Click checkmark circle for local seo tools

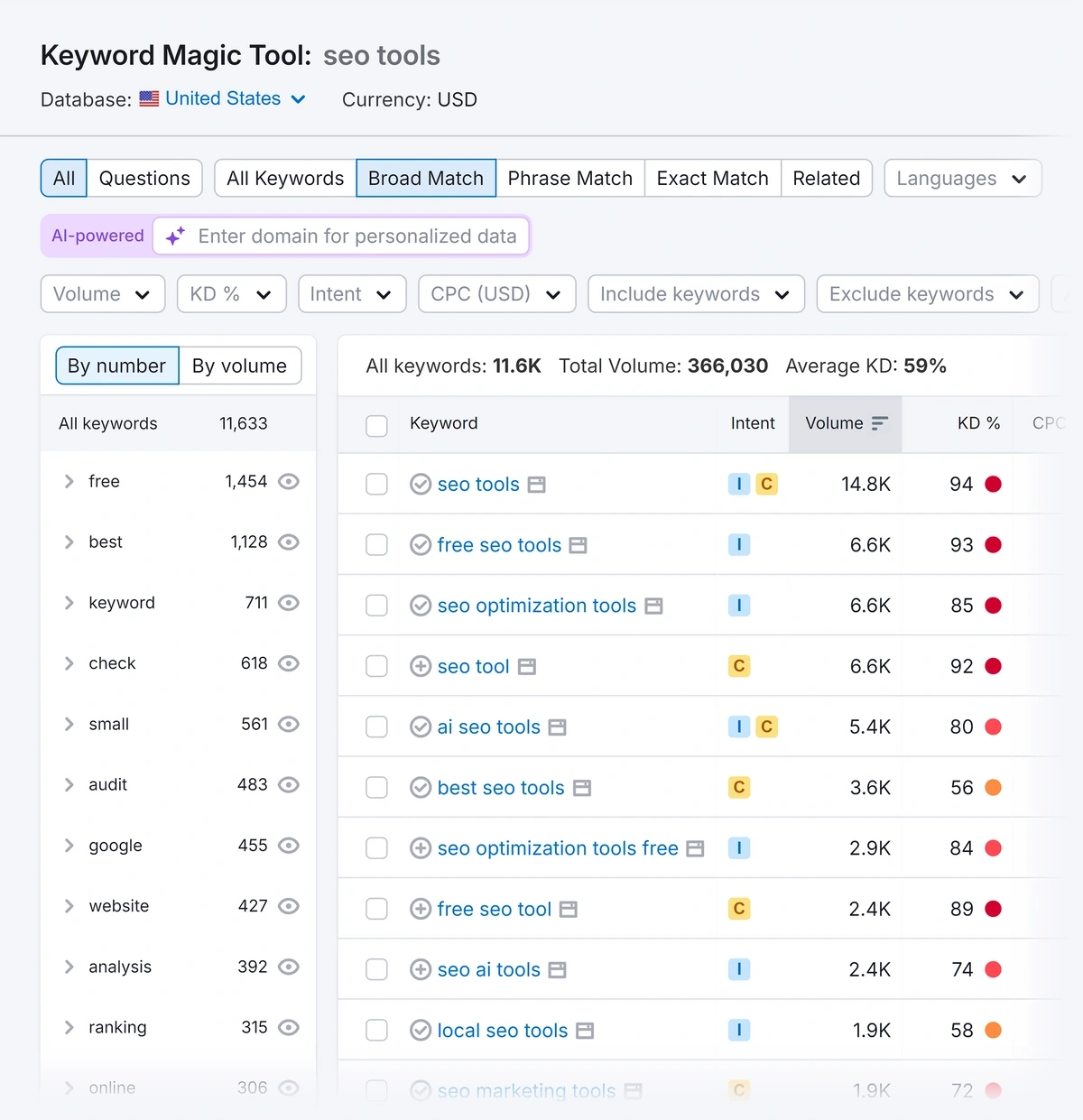(421, 1031)
